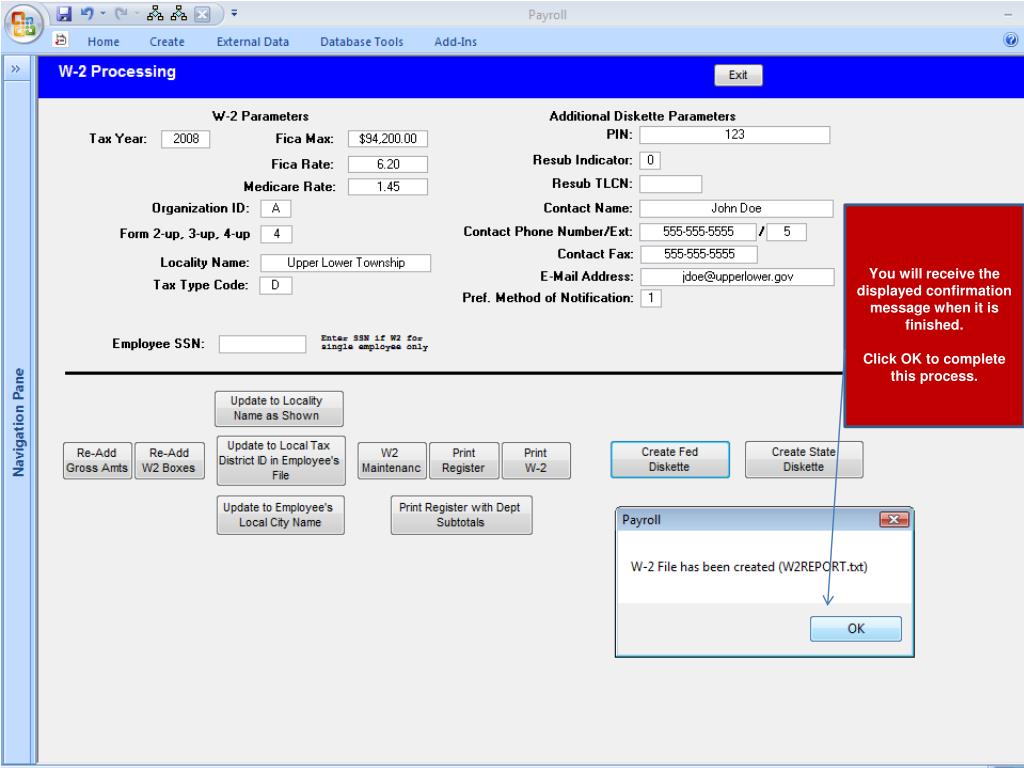The width and height of the screenshot is (1024, 768).
Task: Go to the Database Tools tab
Action: pos(362,42)
